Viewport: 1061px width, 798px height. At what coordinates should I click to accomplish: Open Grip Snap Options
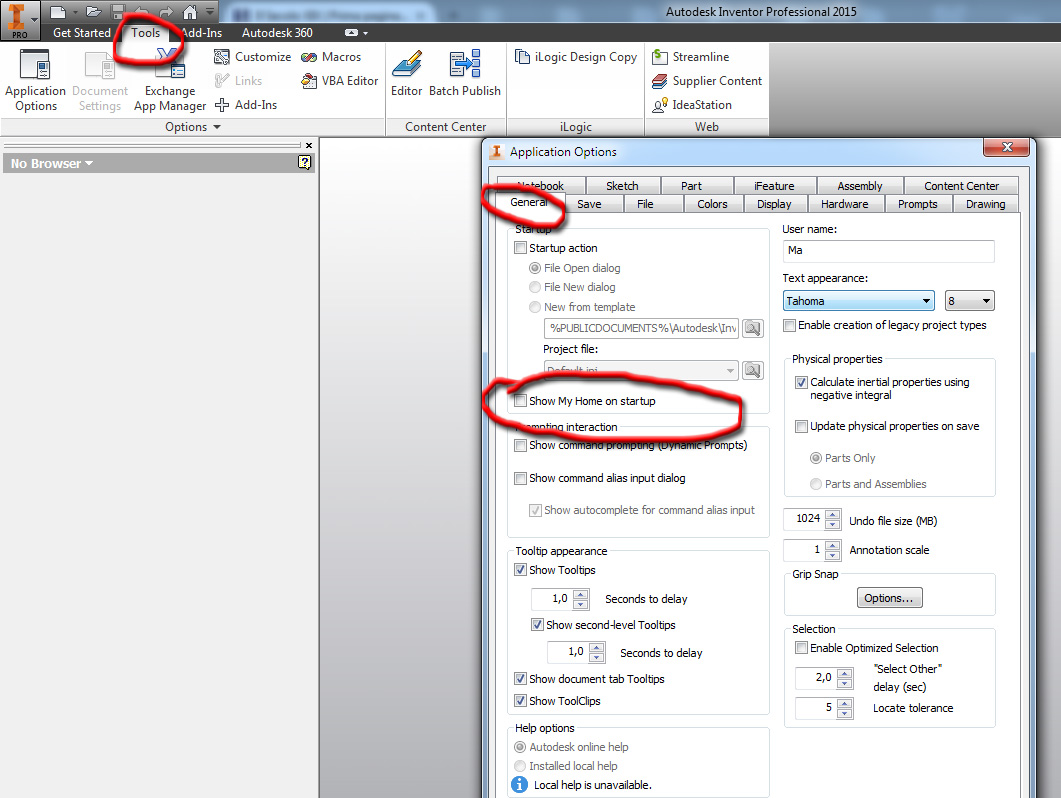[x=889, y=597]
